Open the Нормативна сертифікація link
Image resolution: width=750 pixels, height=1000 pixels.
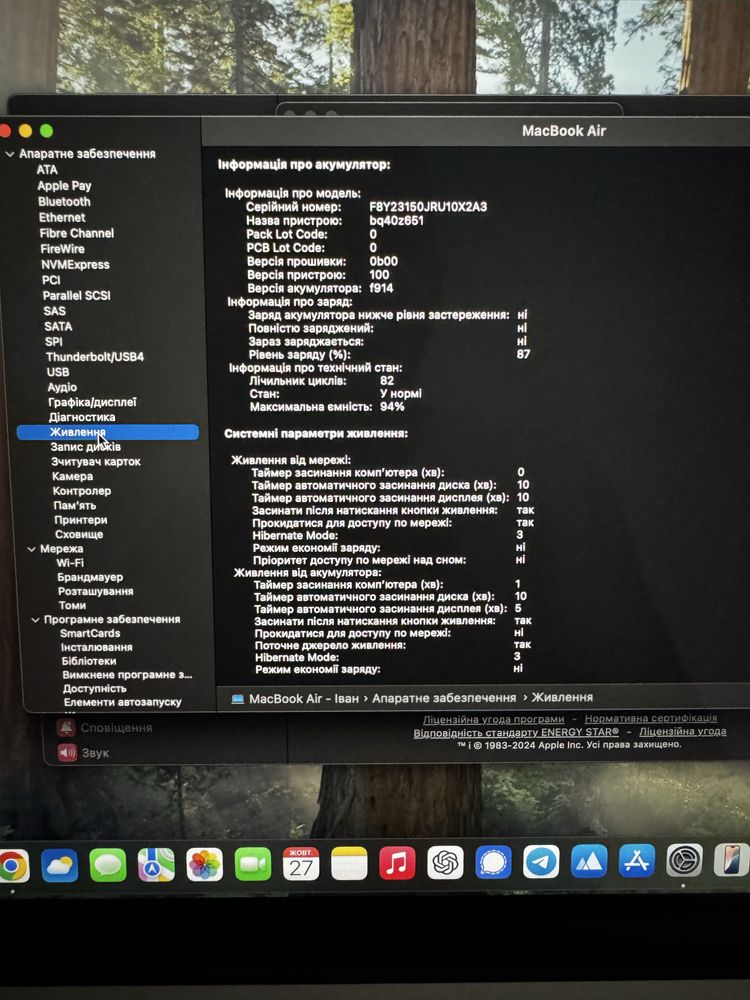coord(651,718)
